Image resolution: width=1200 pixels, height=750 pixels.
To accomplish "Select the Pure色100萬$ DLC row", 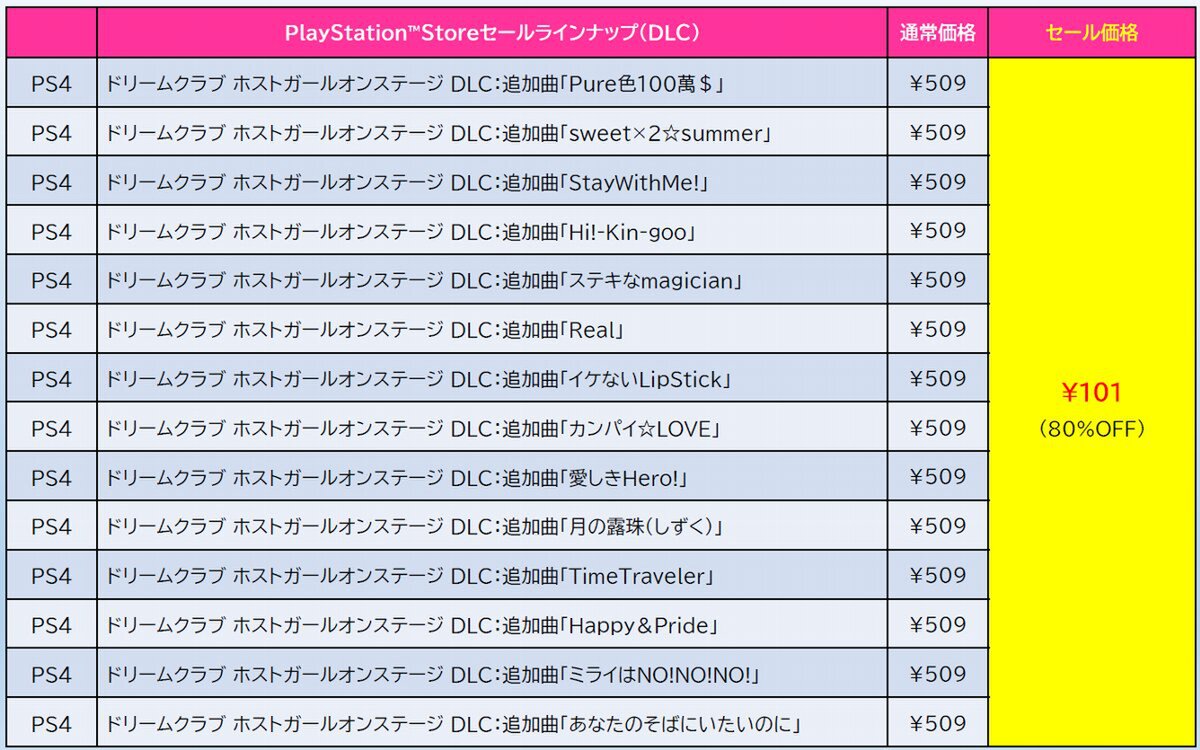I will click(x=414, y=83).
